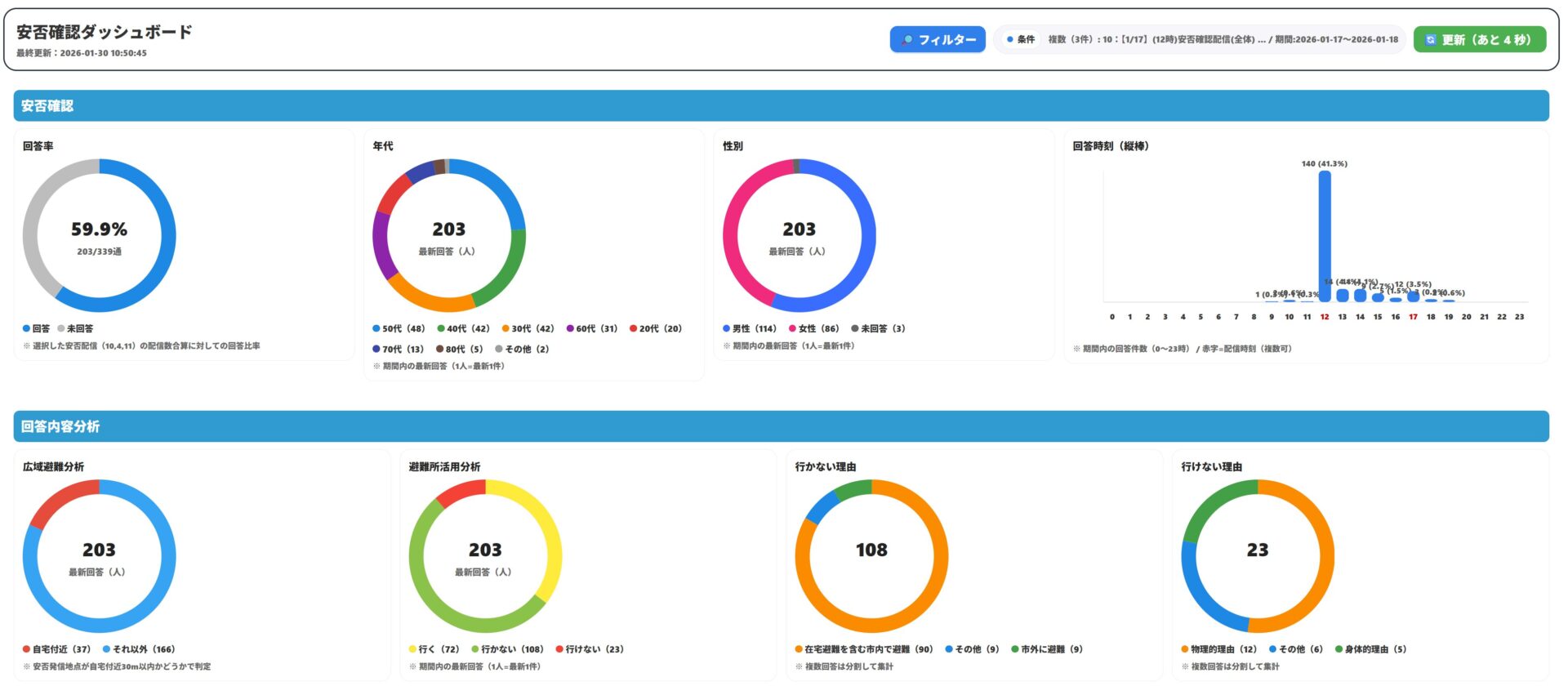Hide 物理的理由 (12) in 行けない理由 chart

pos(1218,649)
